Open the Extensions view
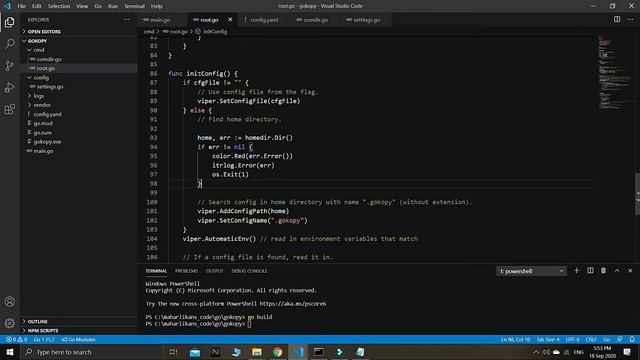 click(x=9, y=109)
